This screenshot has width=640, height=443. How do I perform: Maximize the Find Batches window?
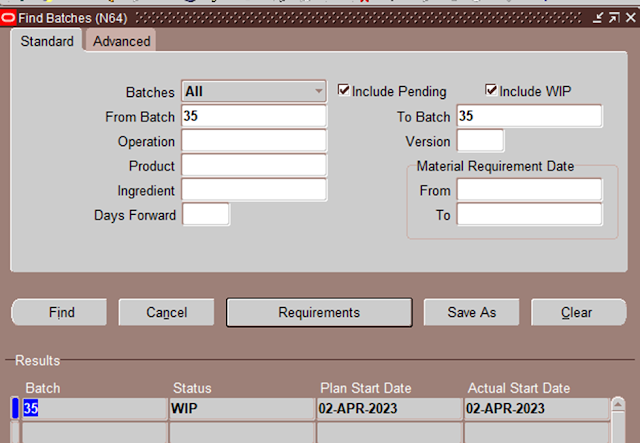(x=614, y=18)
